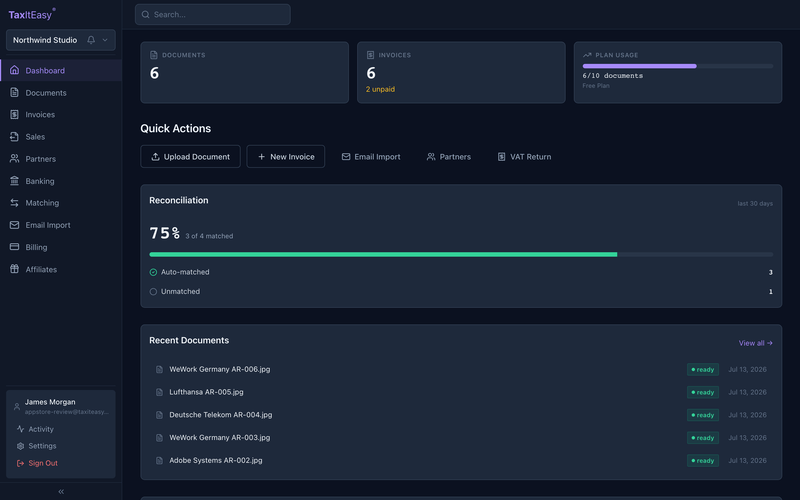
Task: Click the Matching arrows icon
Action: point(14,203)
